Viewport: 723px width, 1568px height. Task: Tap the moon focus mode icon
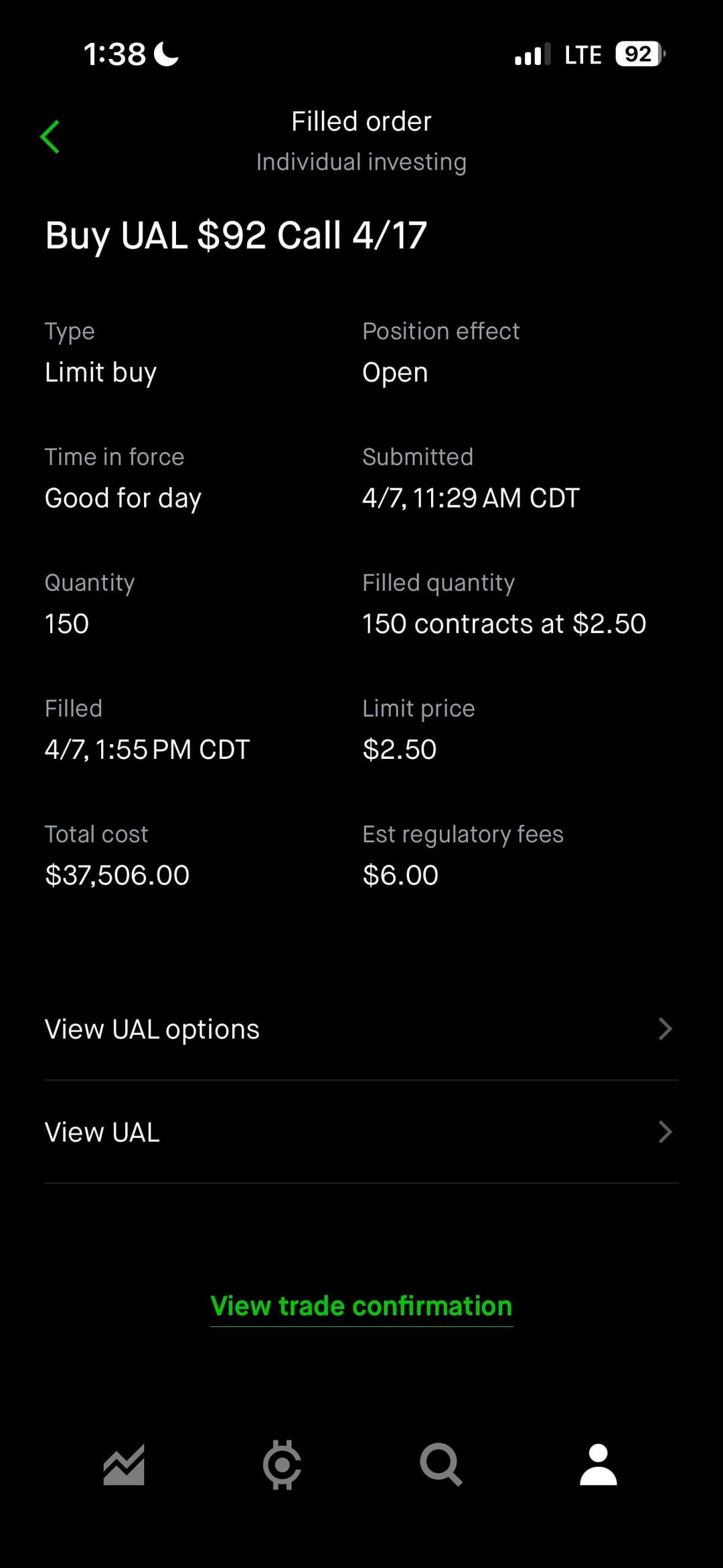coord(167,54)
